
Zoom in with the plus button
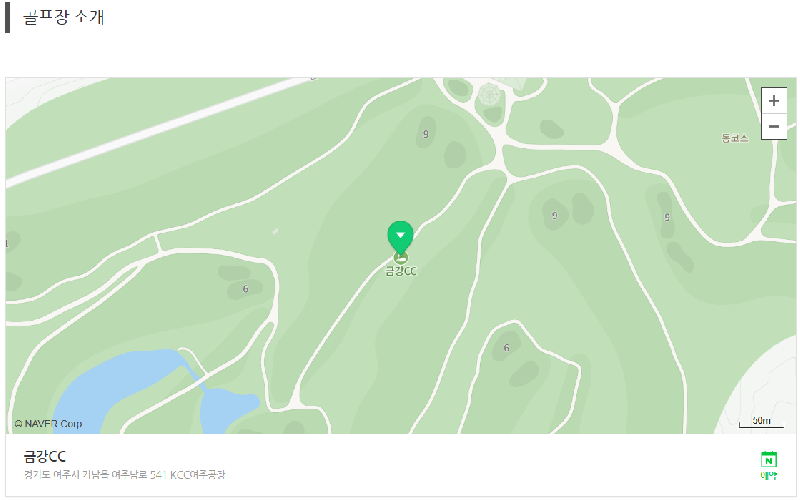[x=773, y=101]
